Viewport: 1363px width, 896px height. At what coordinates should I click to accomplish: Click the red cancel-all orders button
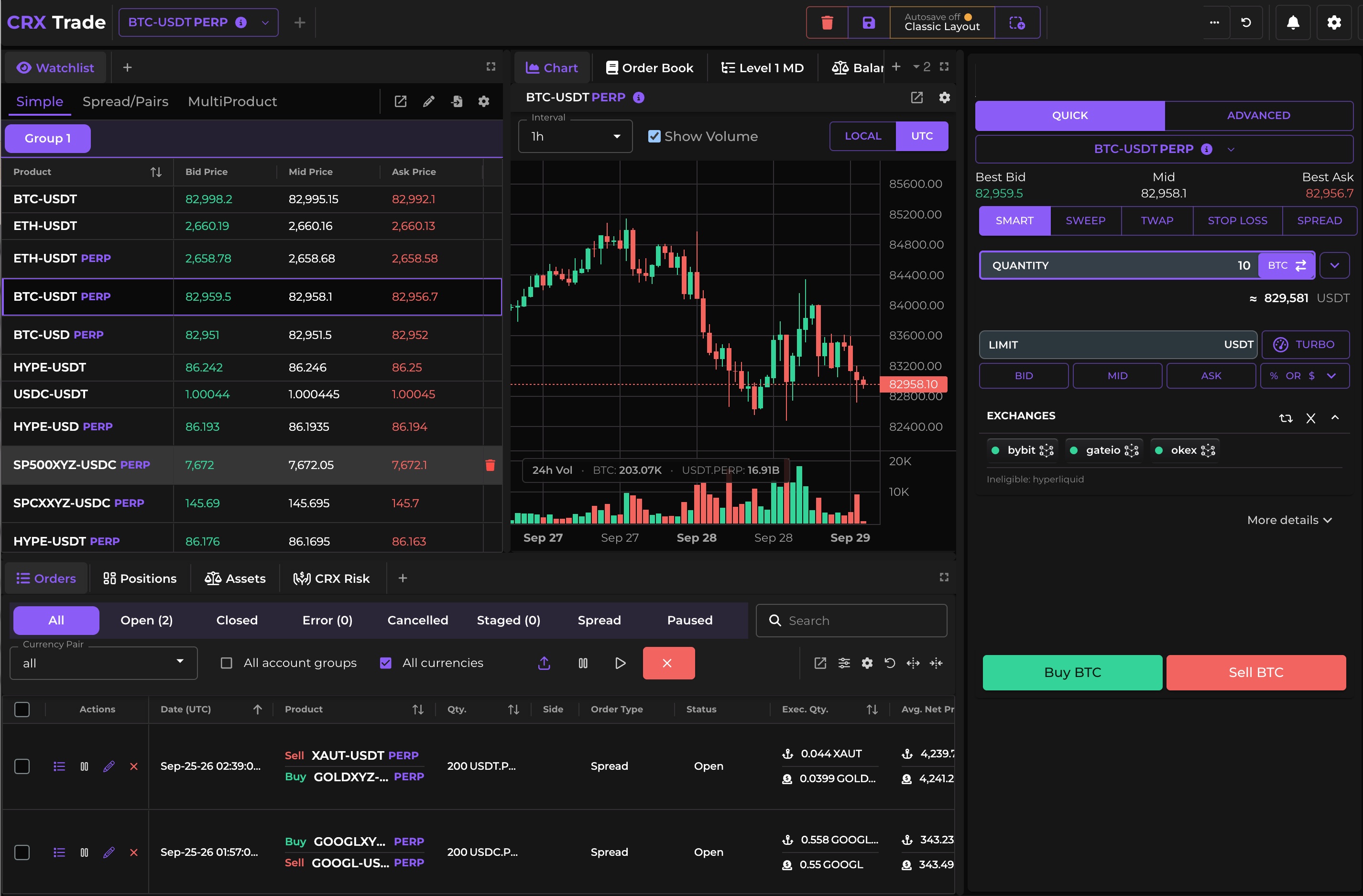coord(668,663)
